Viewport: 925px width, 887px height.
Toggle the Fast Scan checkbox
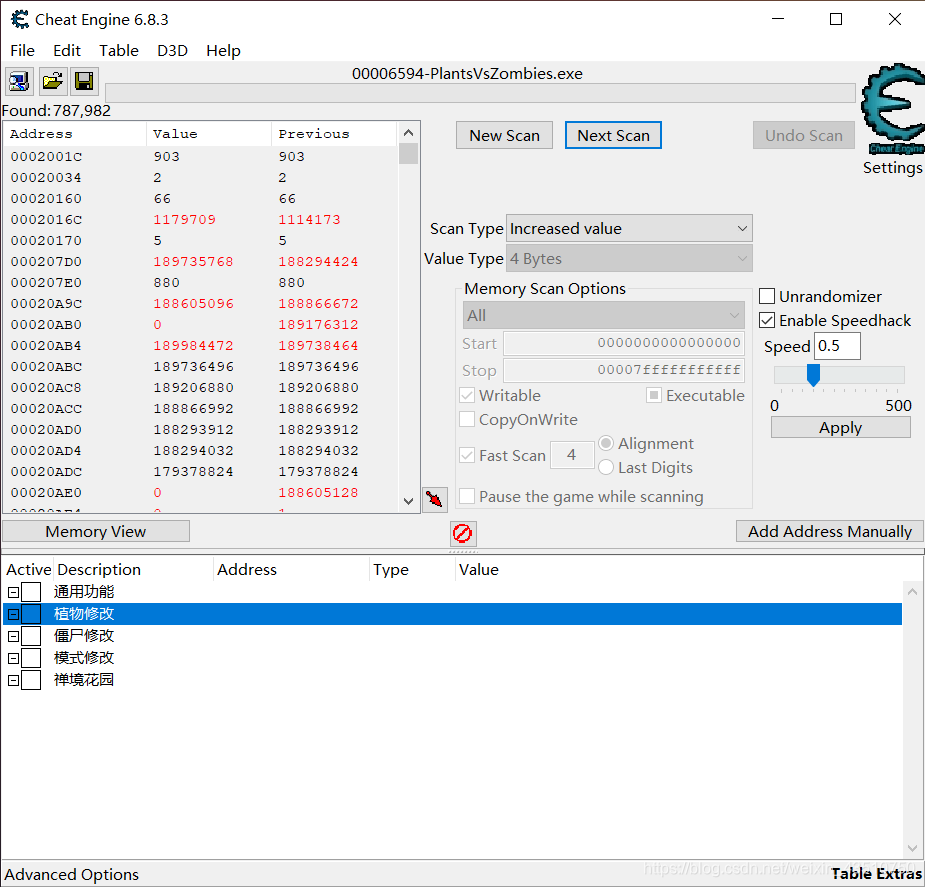click(x=467, y=455)
